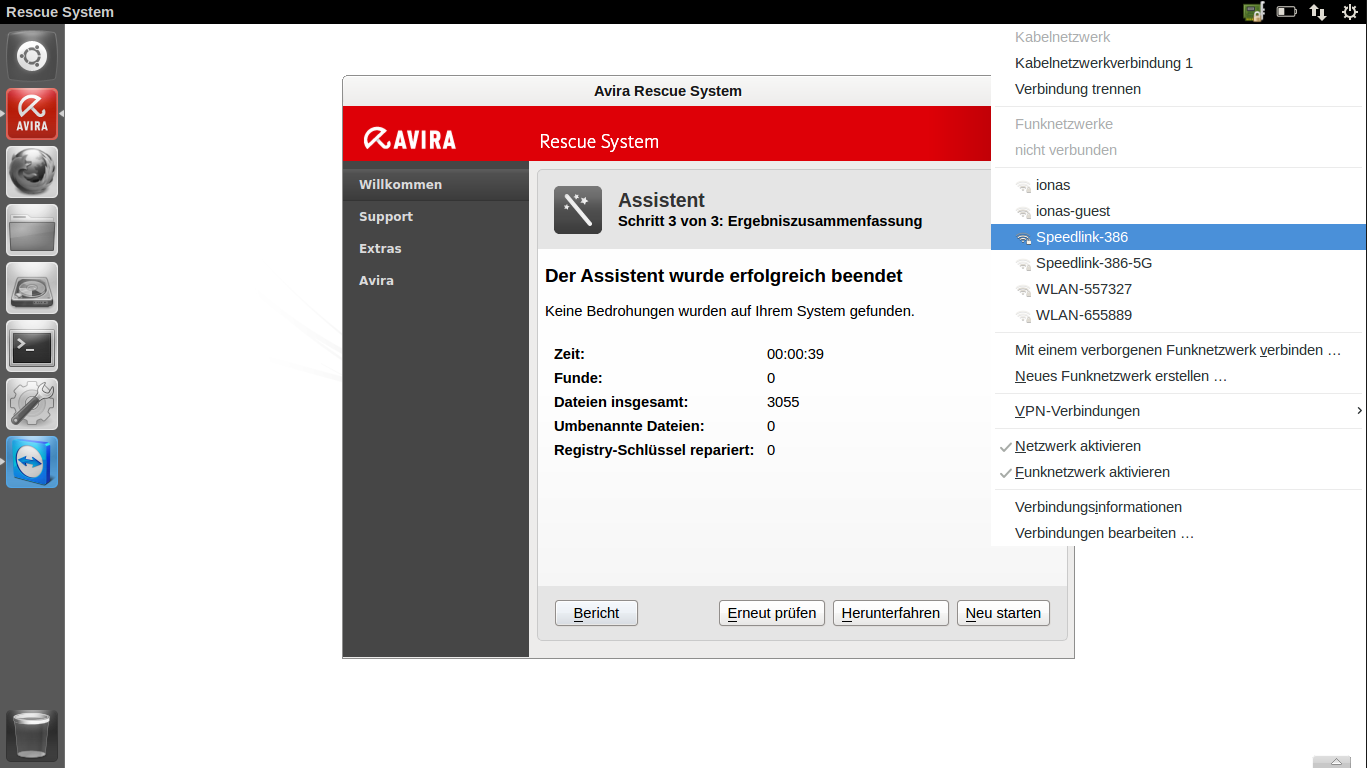Click the Avira Rescue System title bar
Screen dimensions: 1367x768
pos(667,91)
